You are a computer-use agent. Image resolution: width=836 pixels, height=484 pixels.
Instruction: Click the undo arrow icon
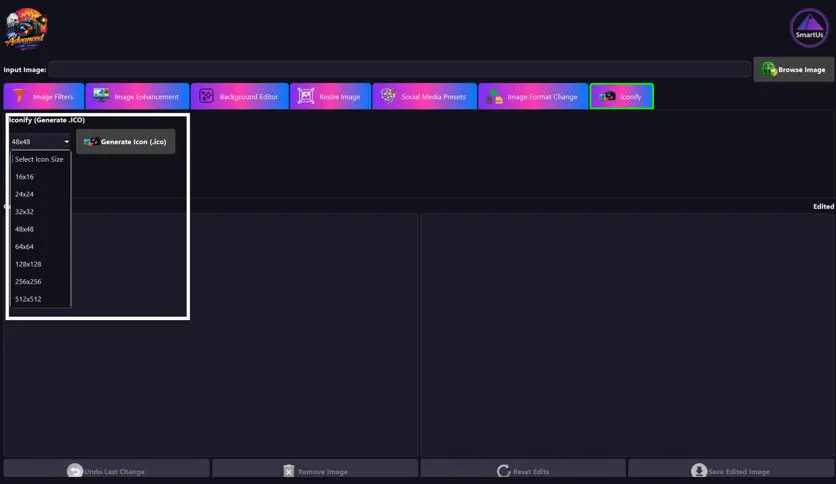(x=75, y=471)
